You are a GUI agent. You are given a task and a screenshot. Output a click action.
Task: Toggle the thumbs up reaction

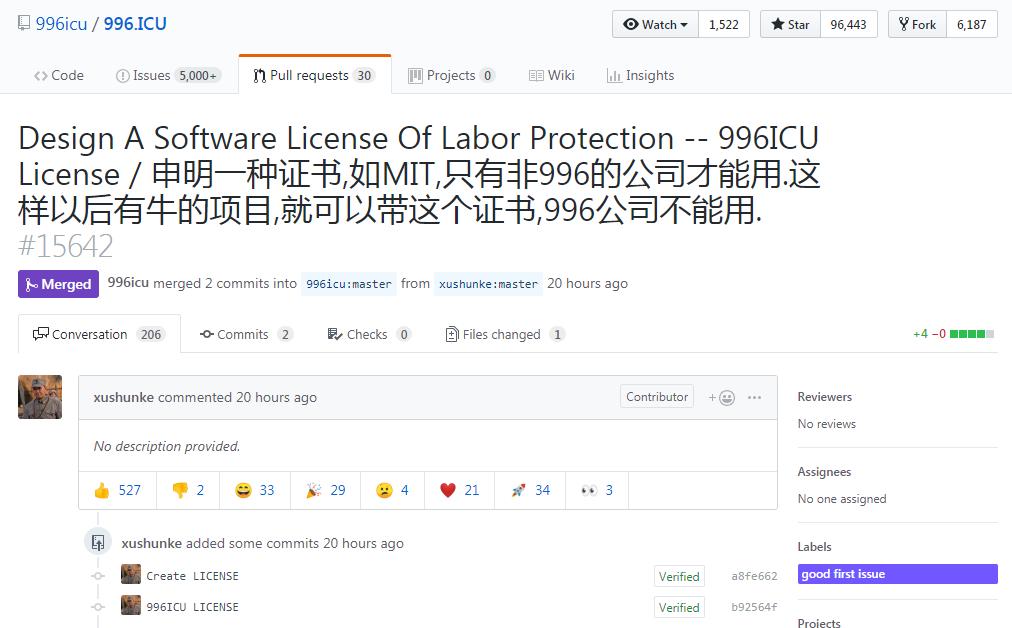coord(117,490)
